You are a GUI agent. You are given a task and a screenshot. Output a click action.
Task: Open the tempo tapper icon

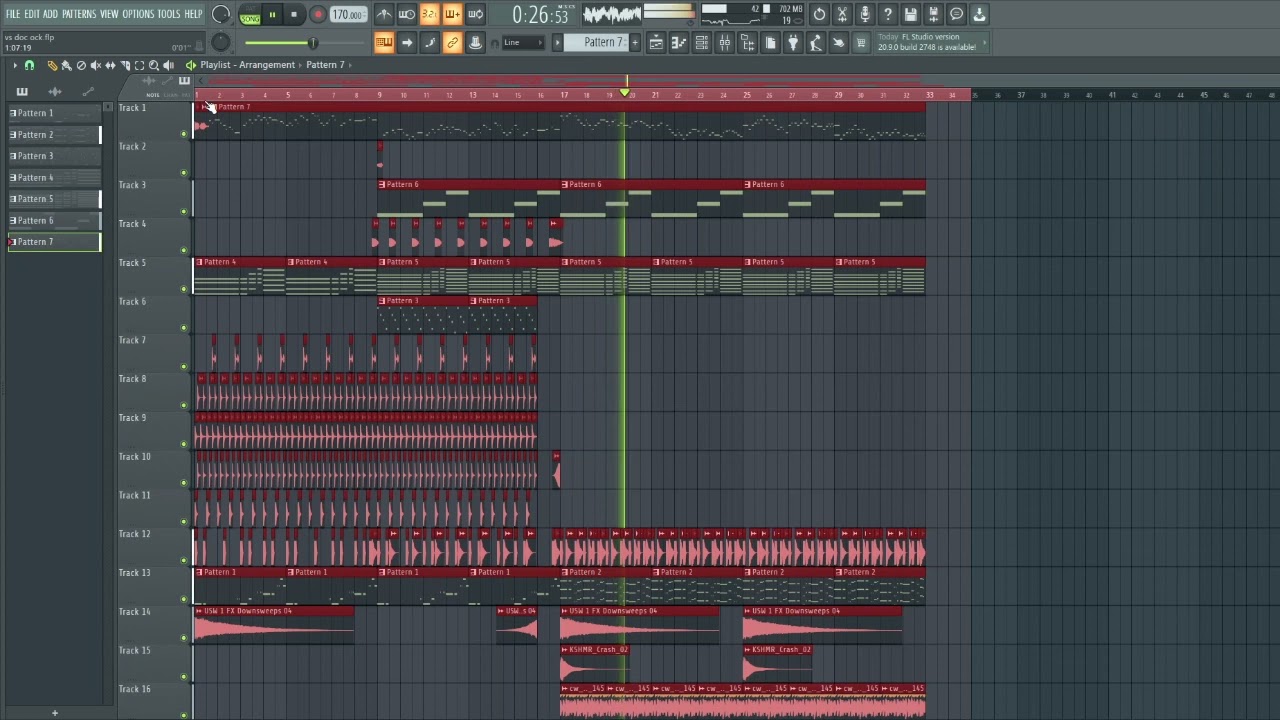pos(816,42)
